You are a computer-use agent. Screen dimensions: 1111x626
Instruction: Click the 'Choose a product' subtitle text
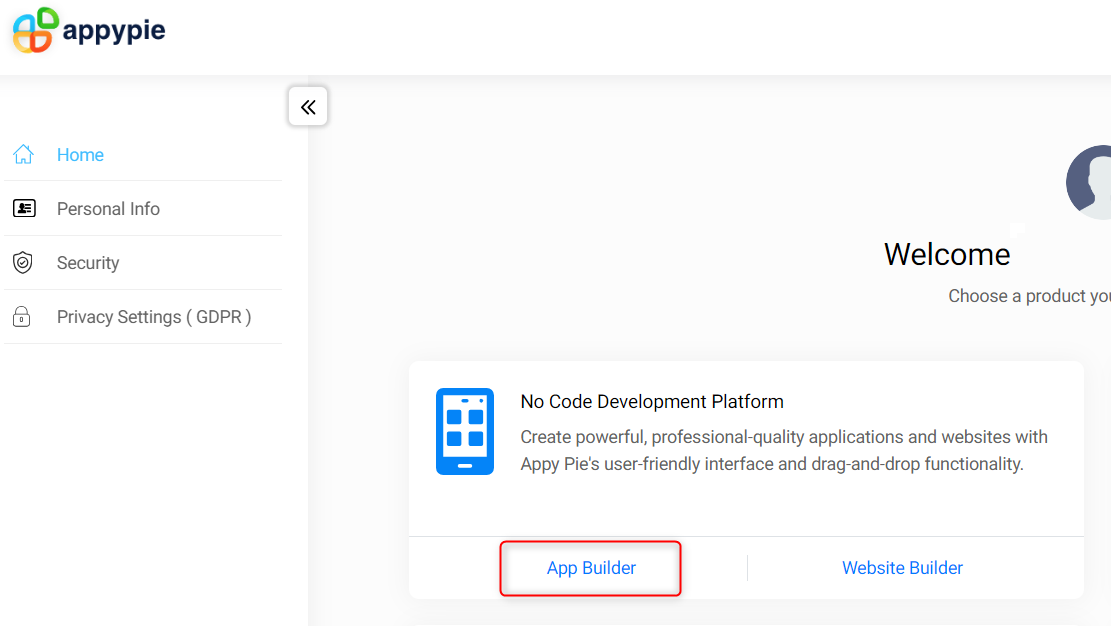pyautogui.click(x=1029, y=296)
